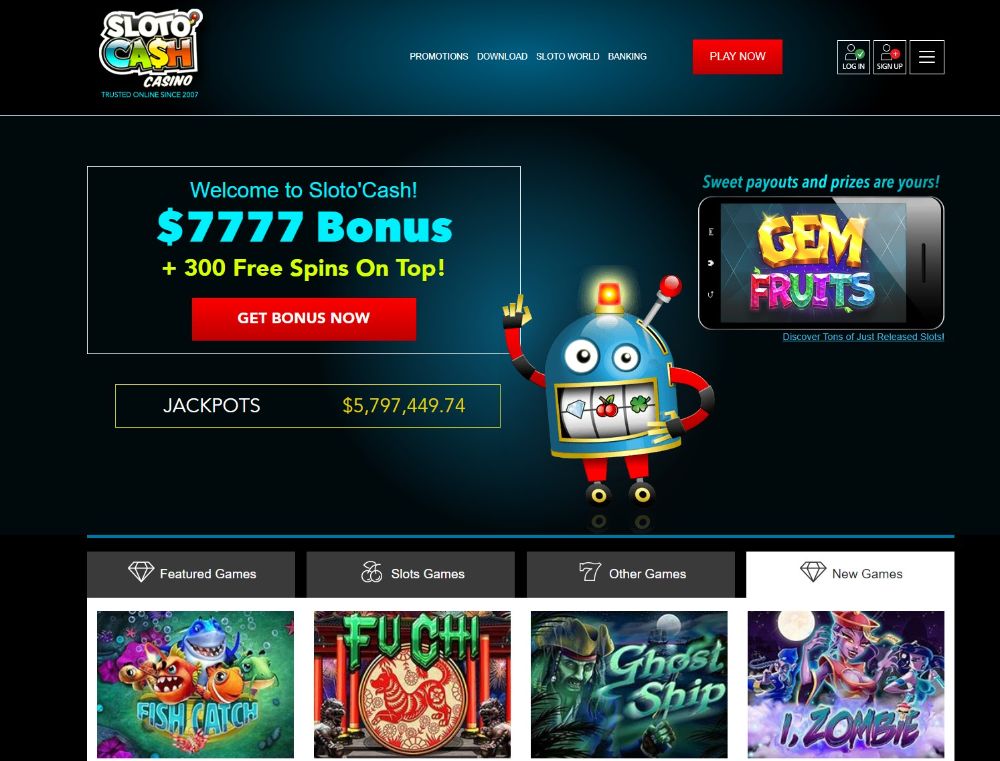Click the diamond icon on New Games
Viewport: 1000px width, 761px height.
click(812, 572)
